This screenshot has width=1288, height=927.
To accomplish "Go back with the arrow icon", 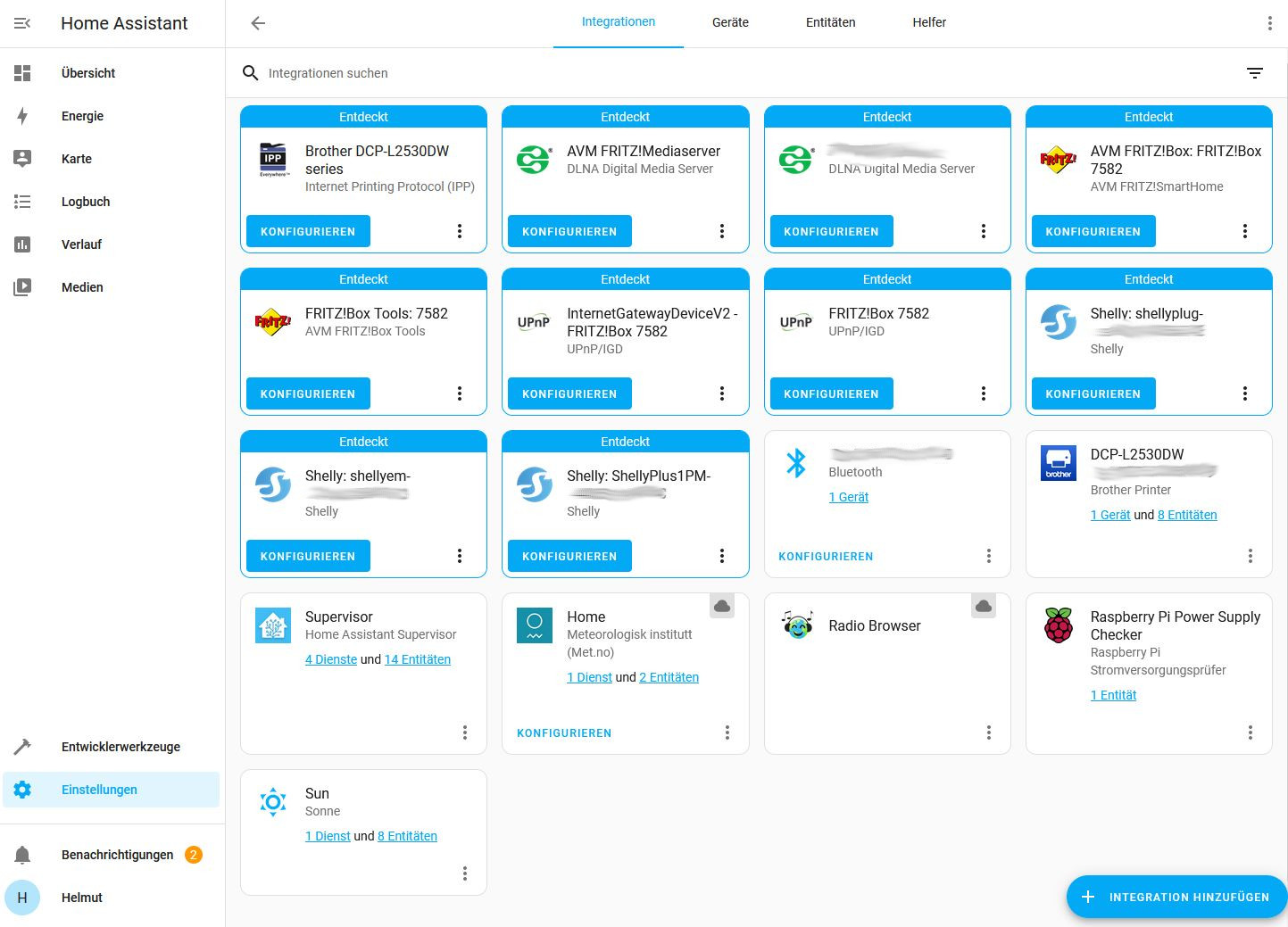I will pyautogui.click(x=258, y=23).
